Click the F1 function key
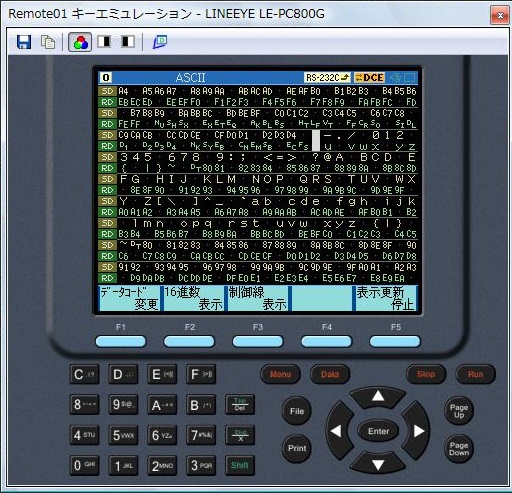The height and width of the screenshot is (493, 512). pyautogui.click(x=121, y=341)
